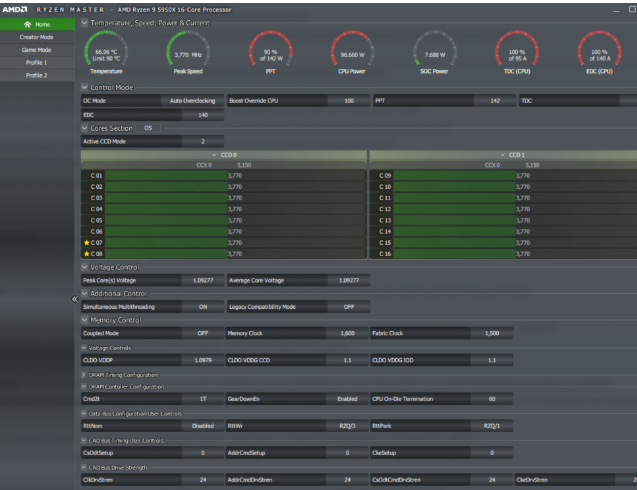The height and width of the screenshot is (490, 637).
Task: Click the AddrCmdSetup value 0
Action: click(347, 453)
